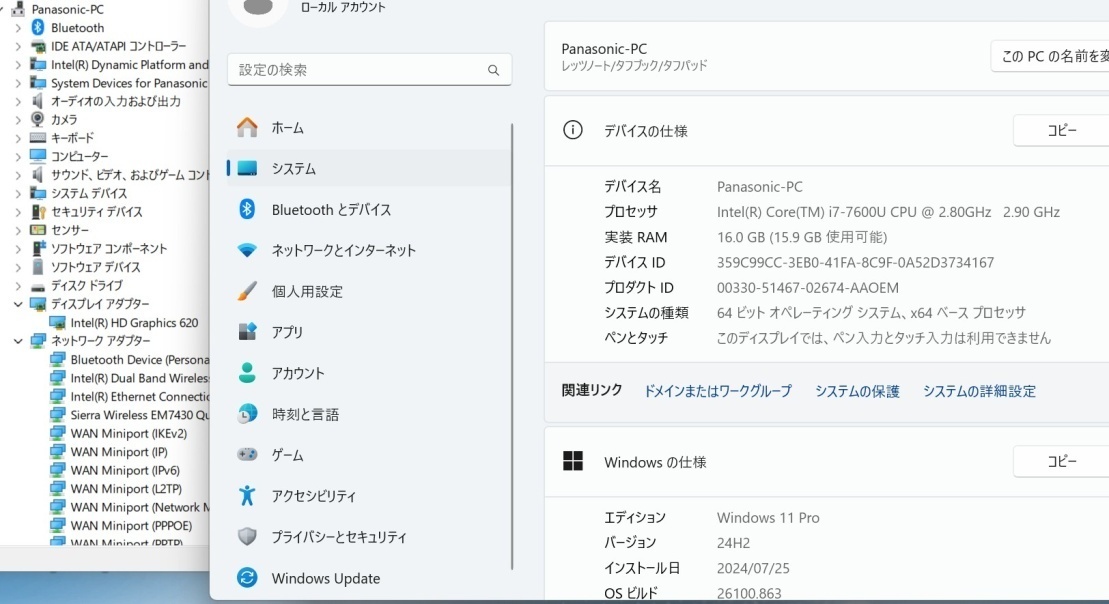Image resolution: width=1109 pixels, height=604 pixels.
Task: Expand the Bluetooth node in device tree
Action: coord(18,28)
